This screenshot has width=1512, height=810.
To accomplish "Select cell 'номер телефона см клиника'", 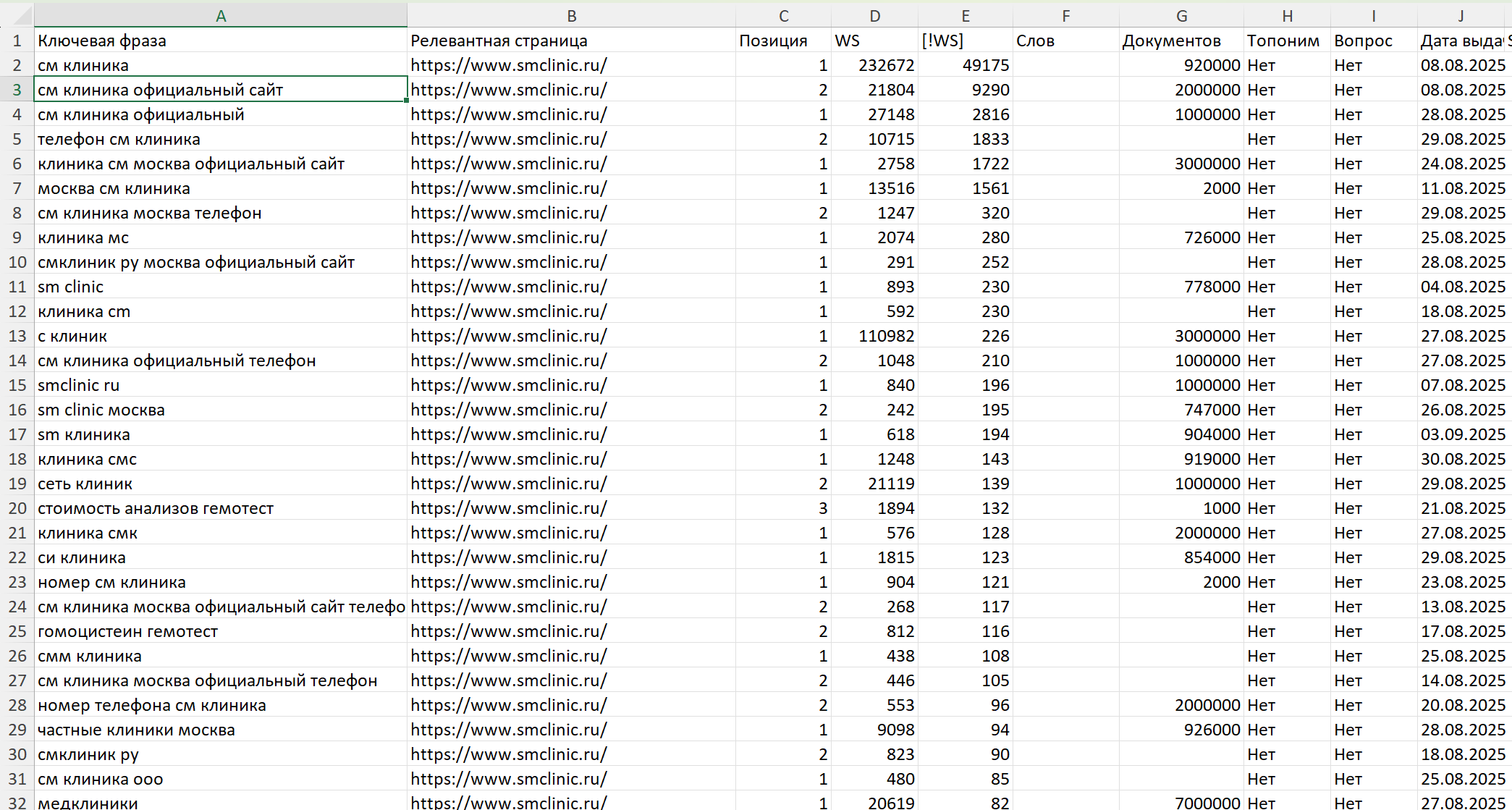I will coord(221,705).
